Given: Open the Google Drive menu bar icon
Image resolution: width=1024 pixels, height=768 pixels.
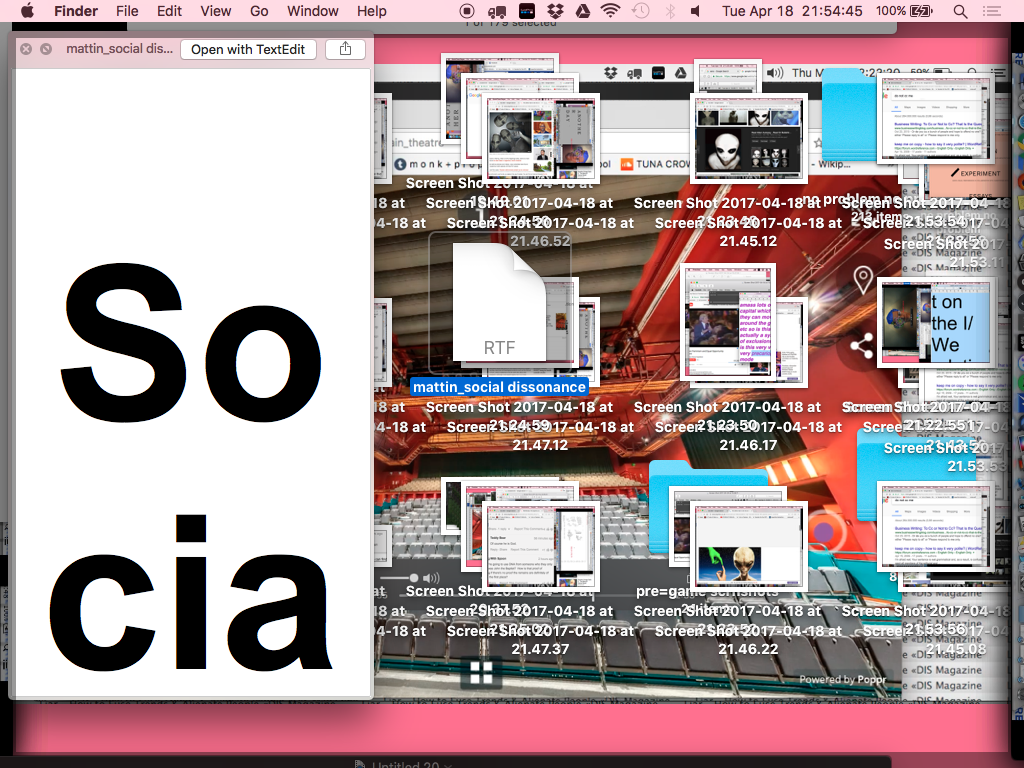Looking at the screenshot, I should (x=583, y=11).
